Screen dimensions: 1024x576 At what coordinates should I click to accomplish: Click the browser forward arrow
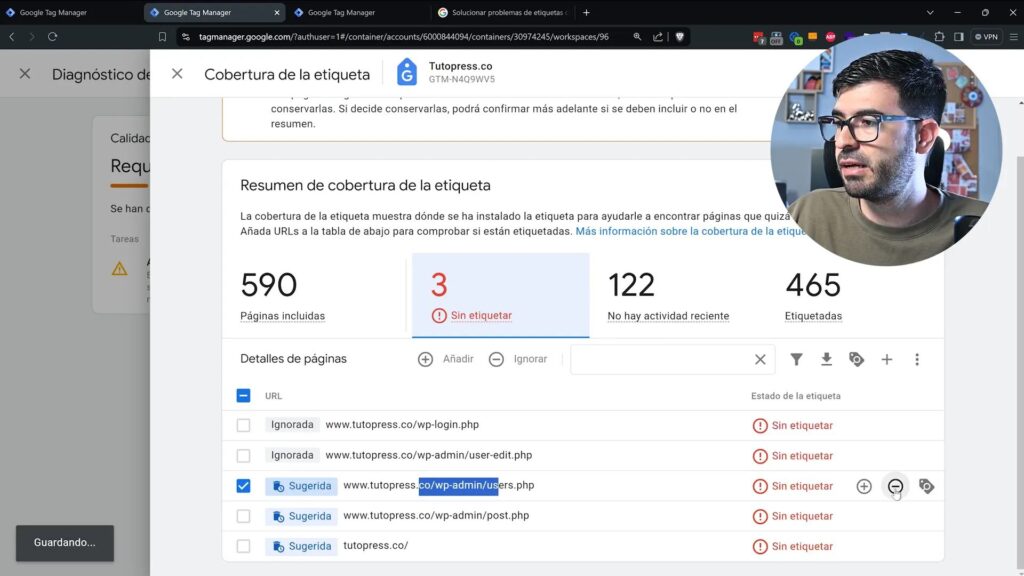click(x=31, y=37)
